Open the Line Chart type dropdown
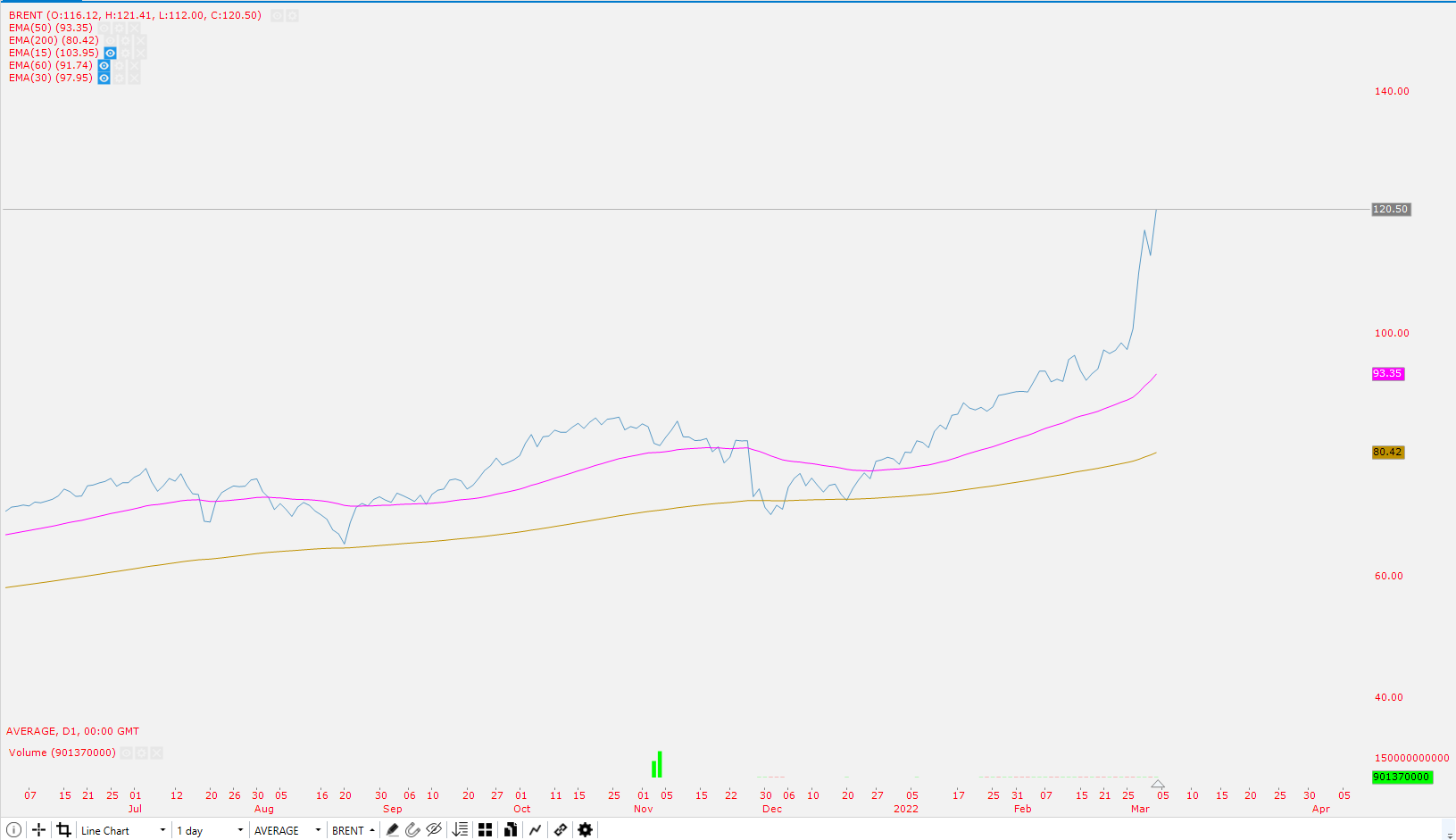 [x=122, y=829]
